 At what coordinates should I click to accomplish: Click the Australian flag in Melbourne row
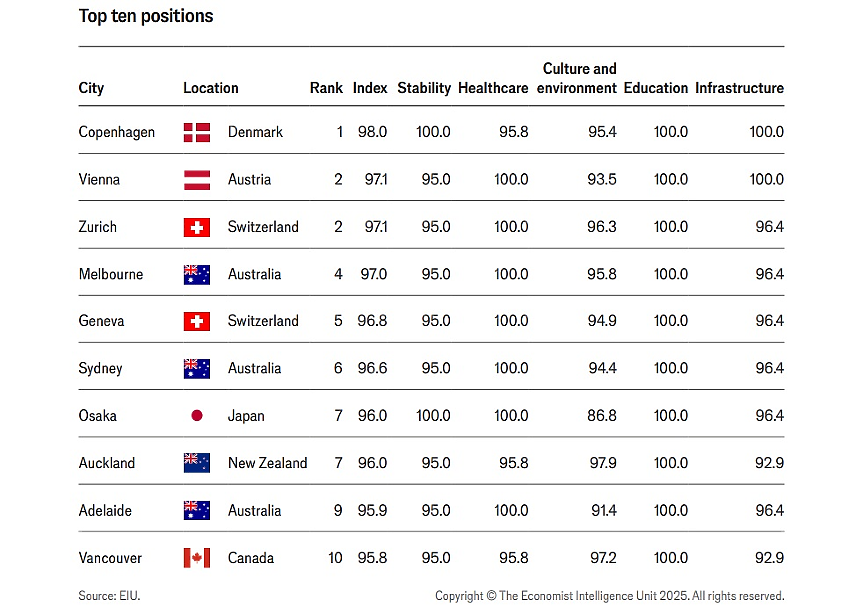(196, 275)
